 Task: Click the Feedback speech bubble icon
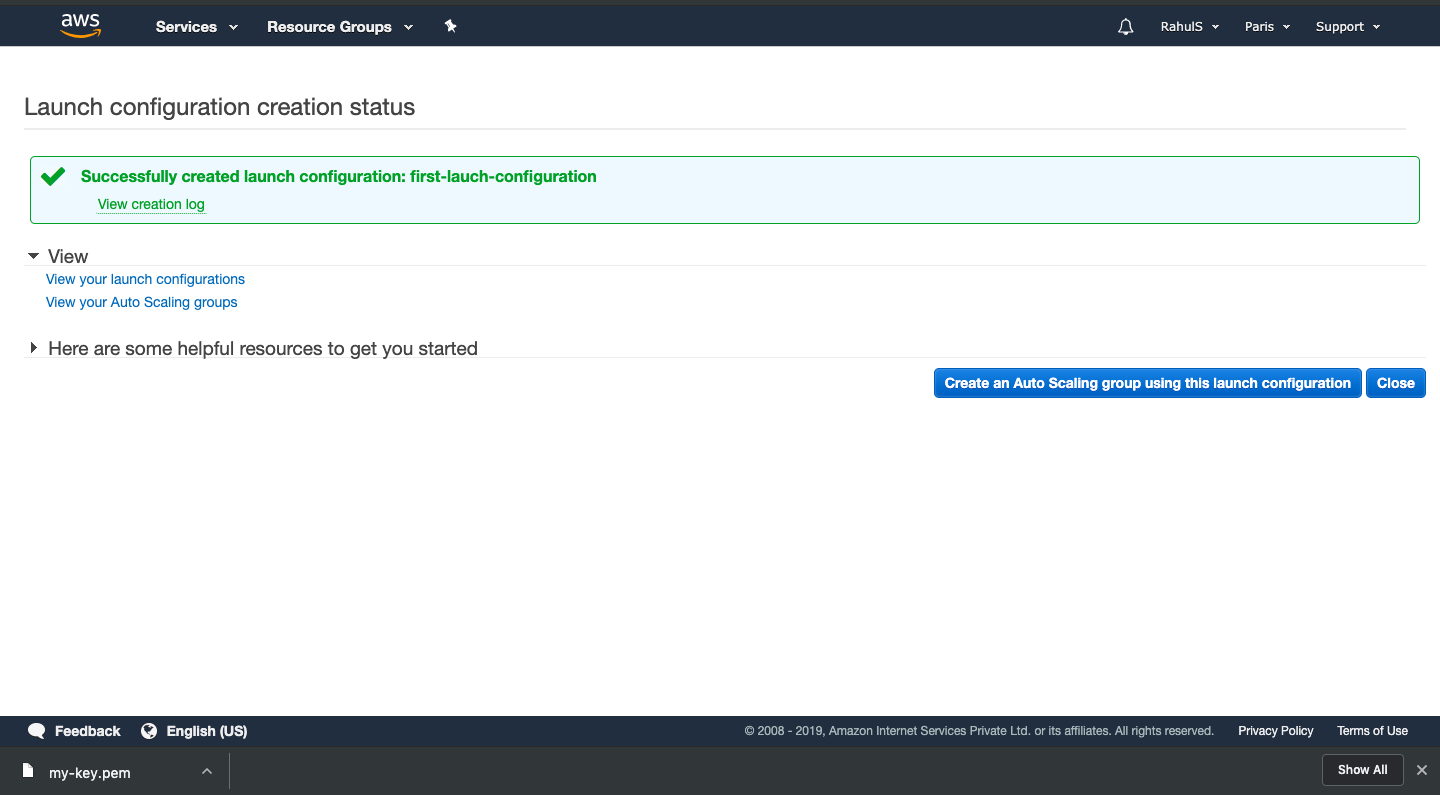coord(36,731)
